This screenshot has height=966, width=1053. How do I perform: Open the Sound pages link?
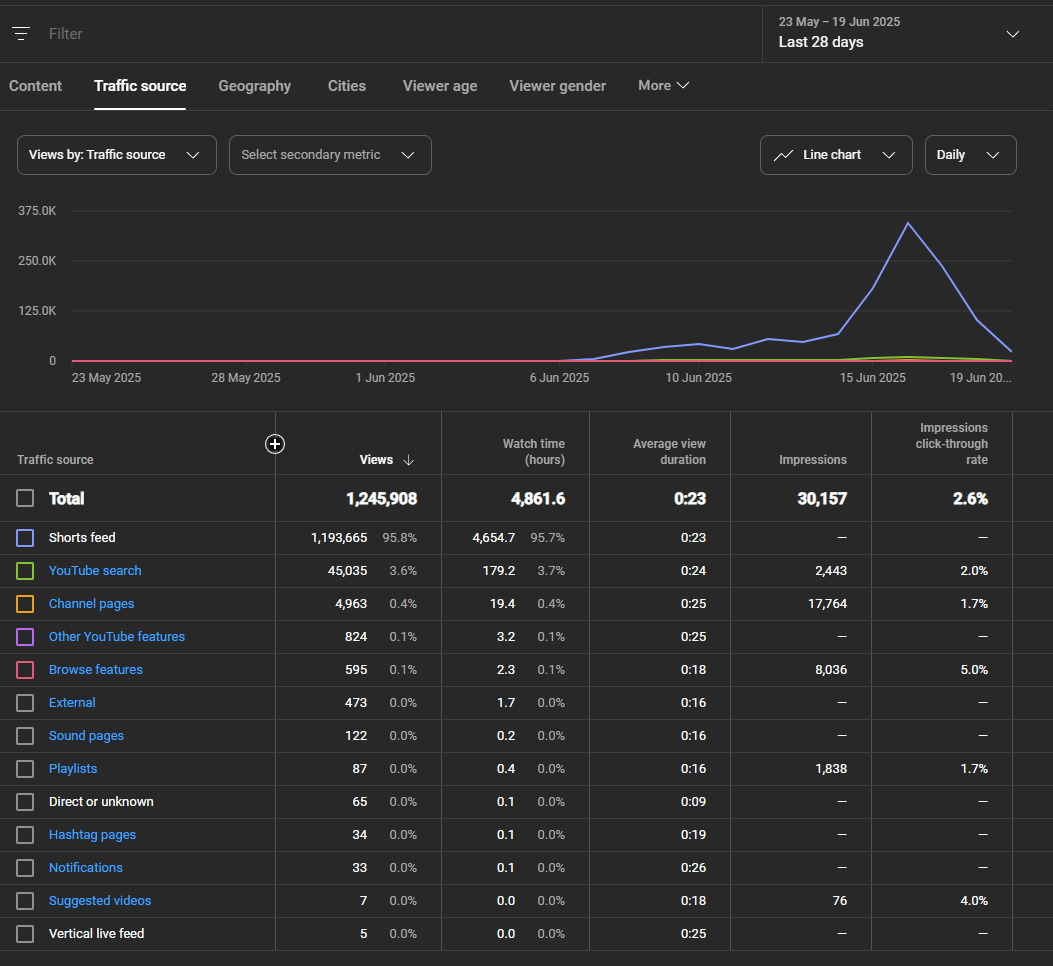86,736
